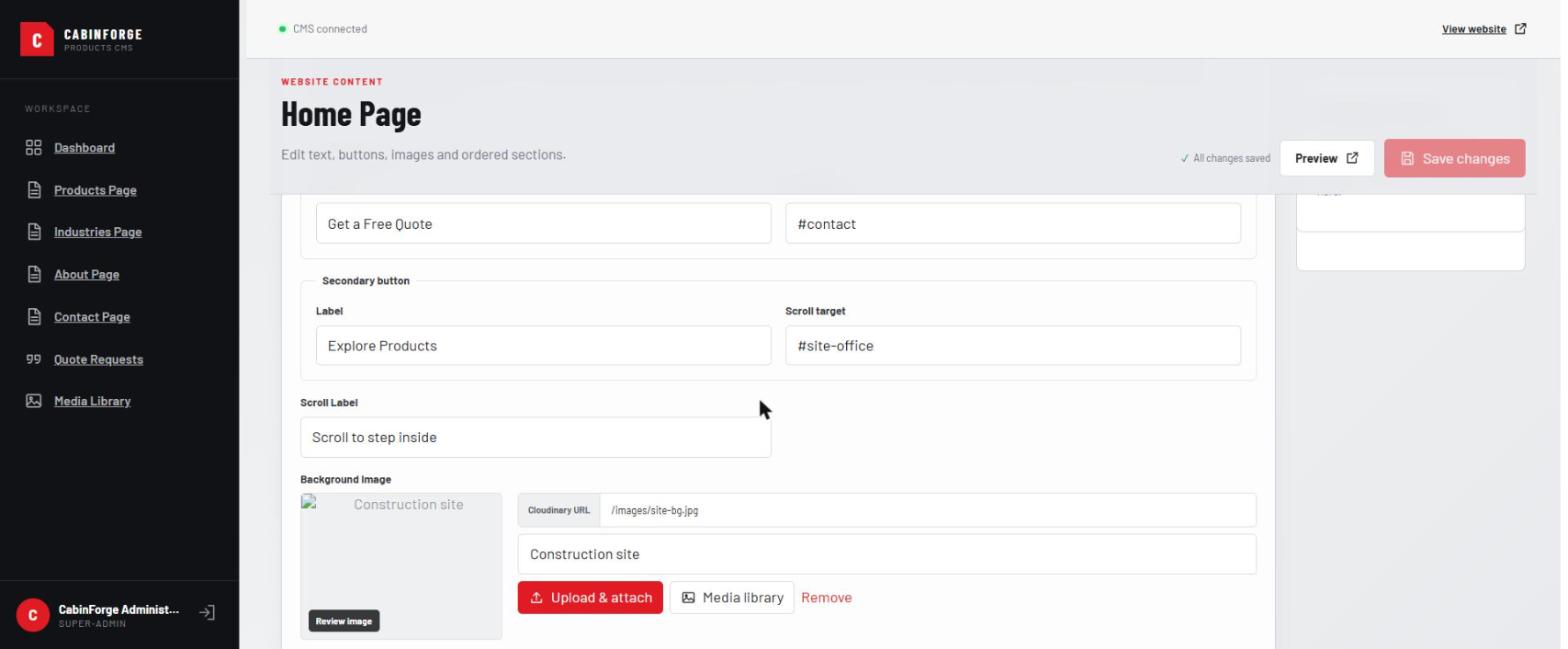Click the external link icon beside View website
The width and height of the screenshot is (1568, 649).
click(1520, 29)
